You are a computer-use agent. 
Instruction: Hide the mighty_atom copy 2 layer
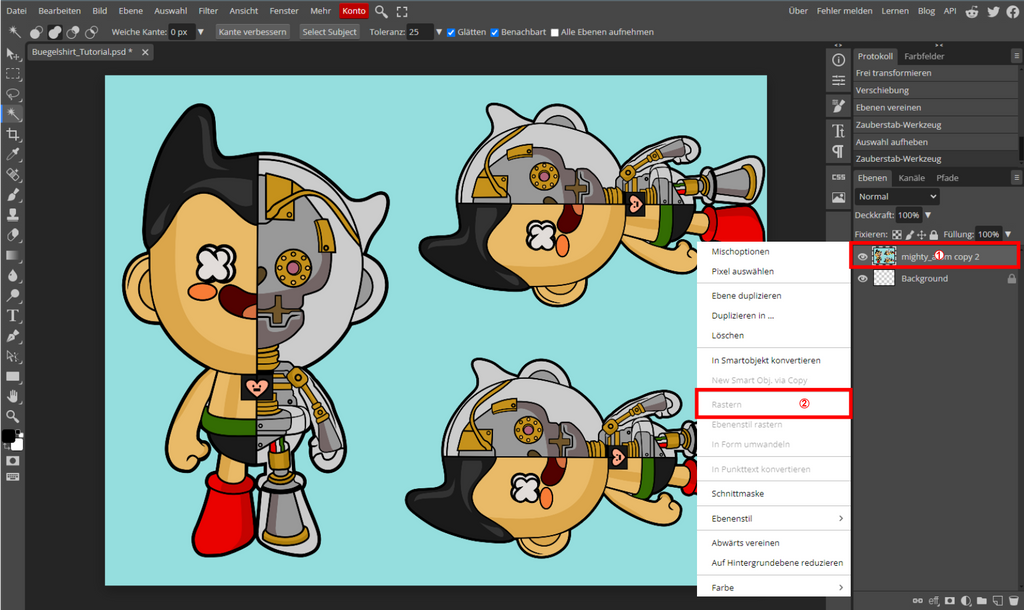pos(863,257)
